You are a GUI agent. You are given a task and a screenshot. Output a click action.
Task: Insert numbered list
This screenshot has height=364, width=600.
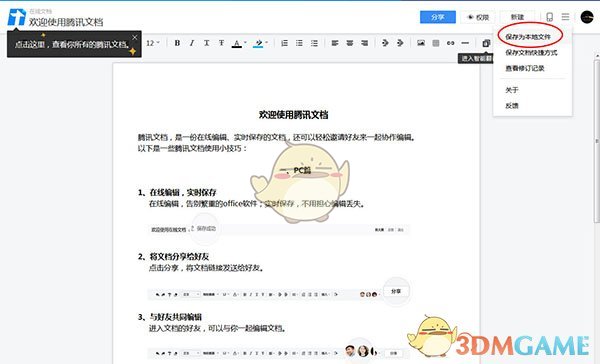tap(284, 43)
